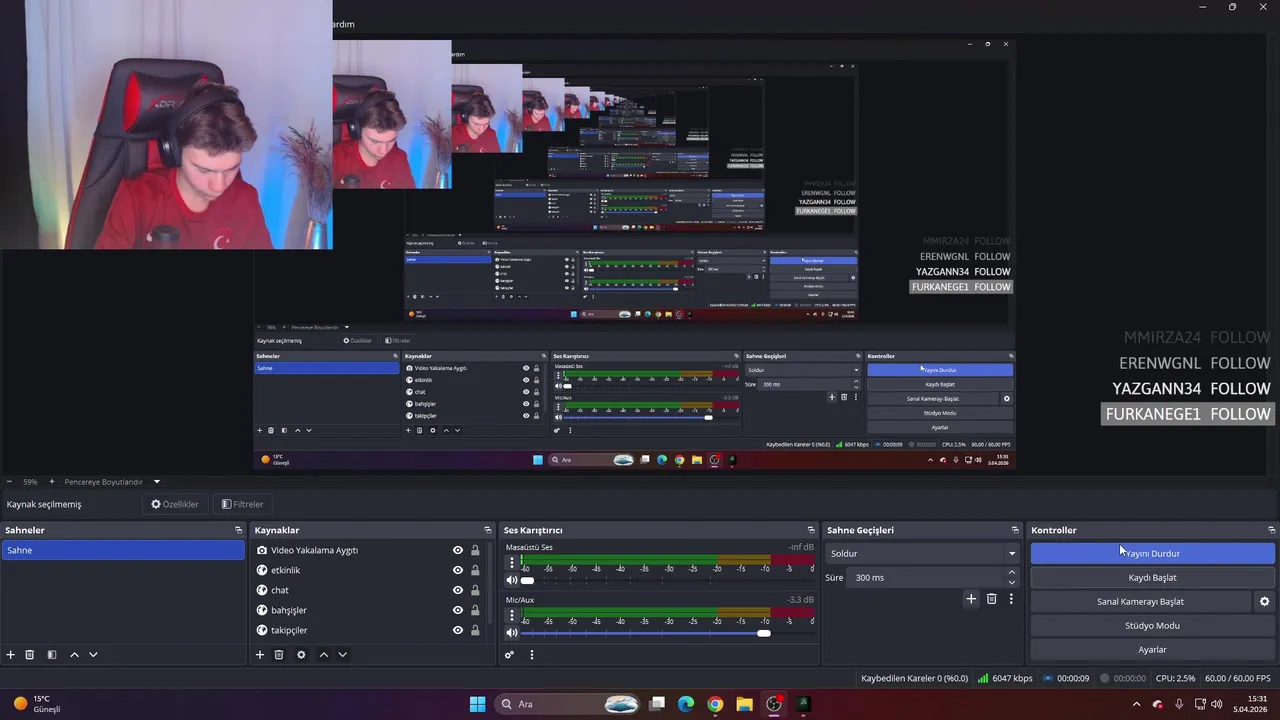This screenshot has height=720, width=1280.
Task: Undock the Sahne Geçişleri panel
Action: point(1015,530)
